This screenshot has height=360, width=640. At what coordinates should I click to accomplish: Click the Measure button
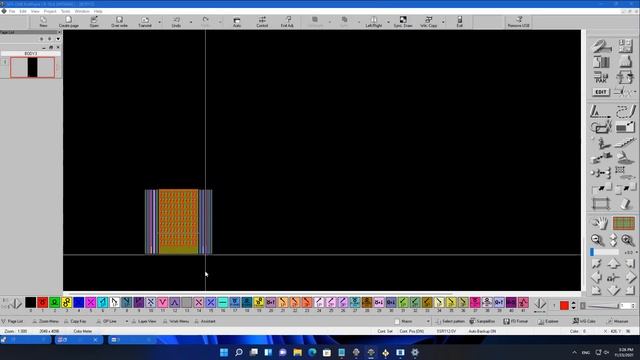618,322
